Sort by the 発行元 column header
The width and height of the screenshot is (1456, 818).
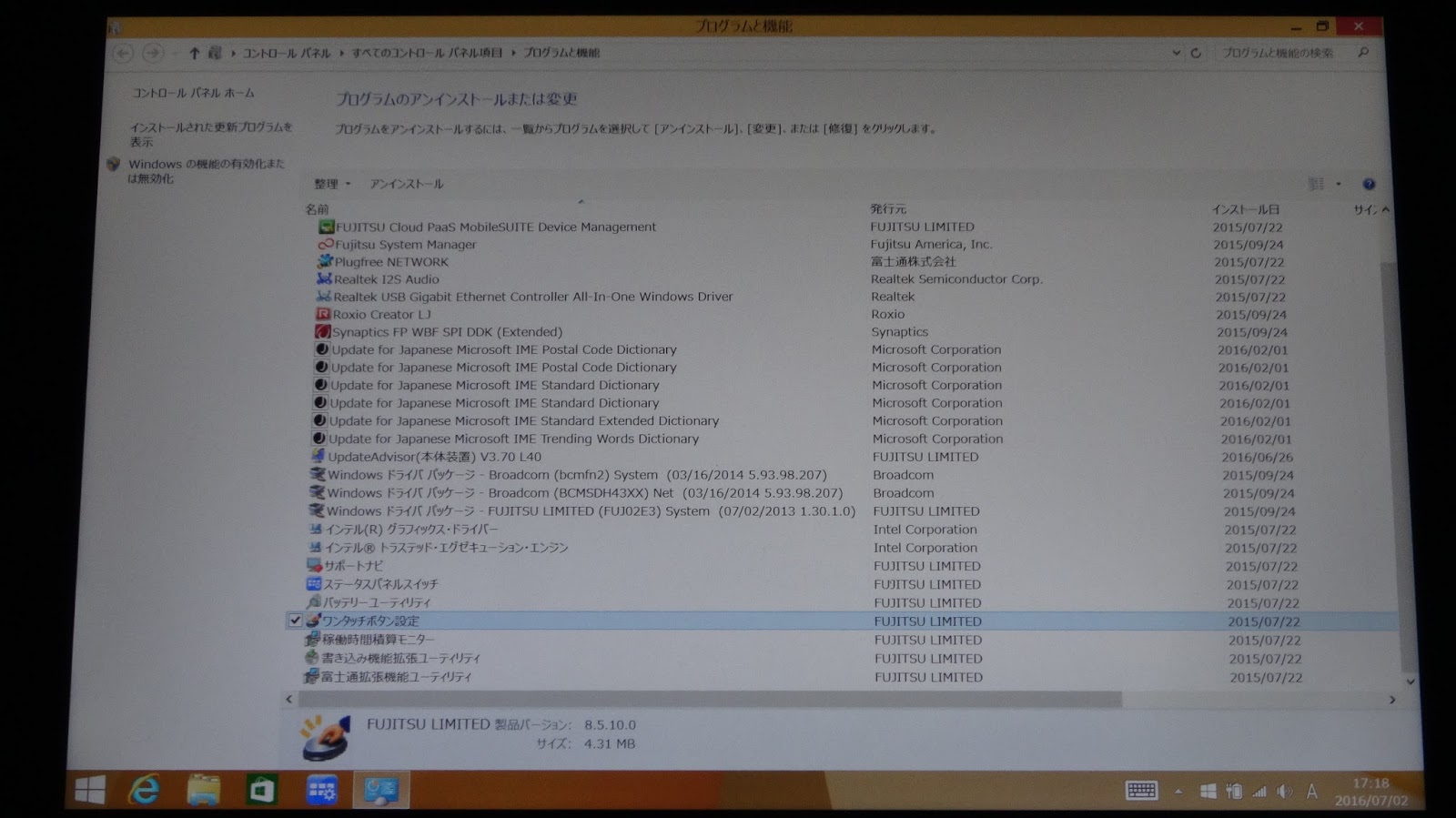(888, 209)
